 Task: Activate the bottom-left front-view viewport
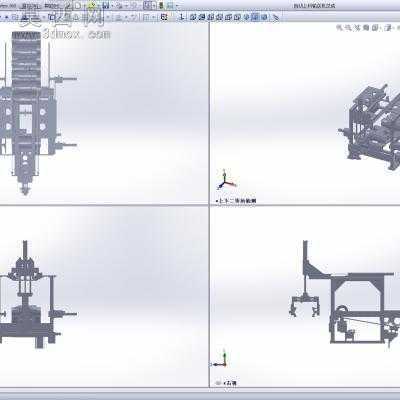104,297
